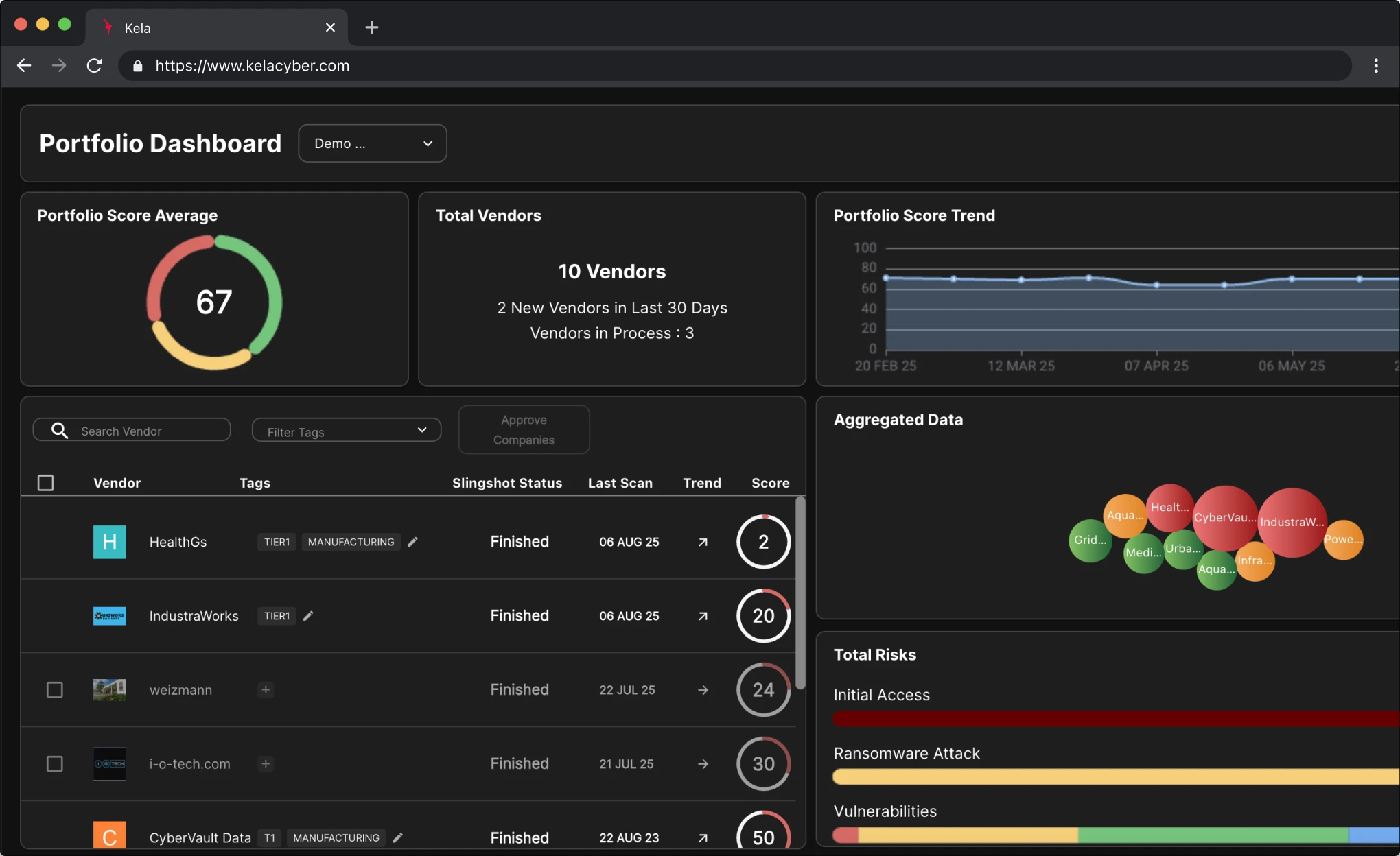Sort by Score column header
This screenshot has width=1400, height=856.
point(771,483)
